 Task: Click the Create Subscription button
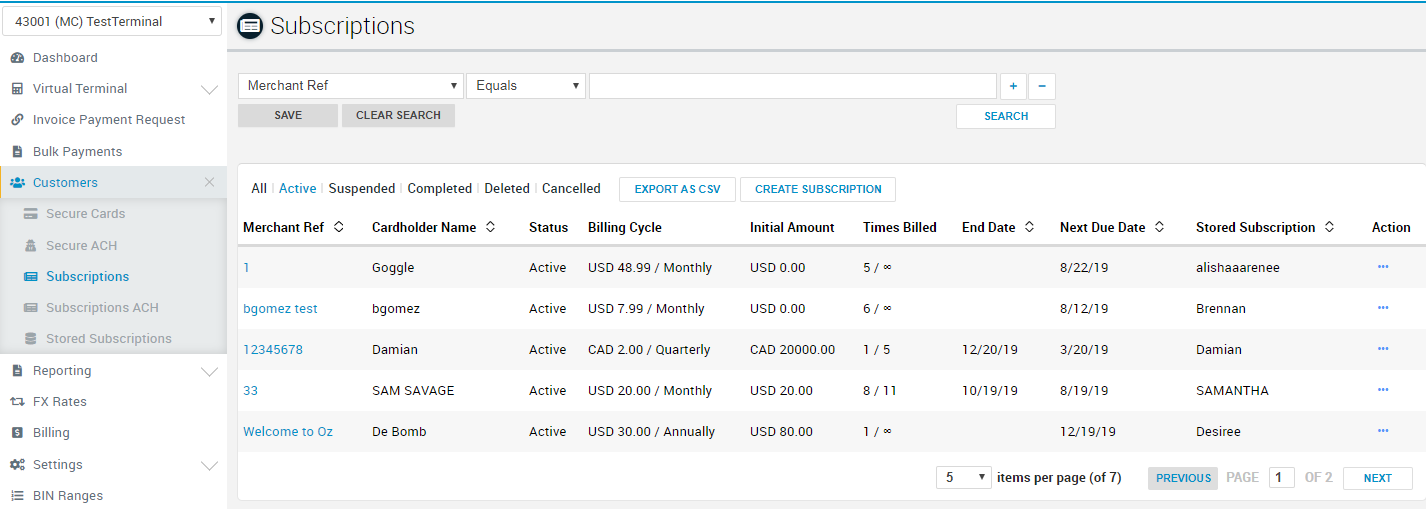[817, 189]
